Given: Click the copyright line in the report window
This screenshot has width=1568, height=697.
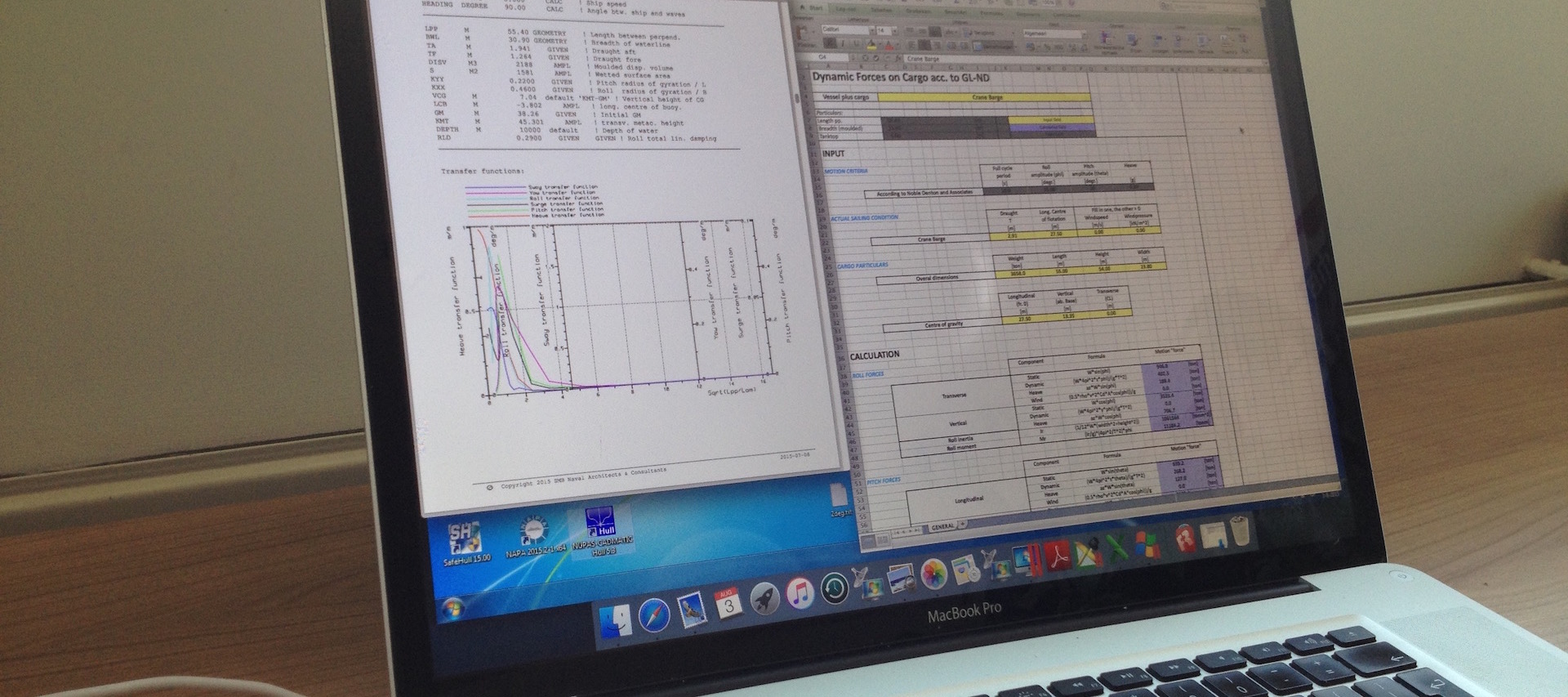Looking at the screenshot, I should pos(577,479).
